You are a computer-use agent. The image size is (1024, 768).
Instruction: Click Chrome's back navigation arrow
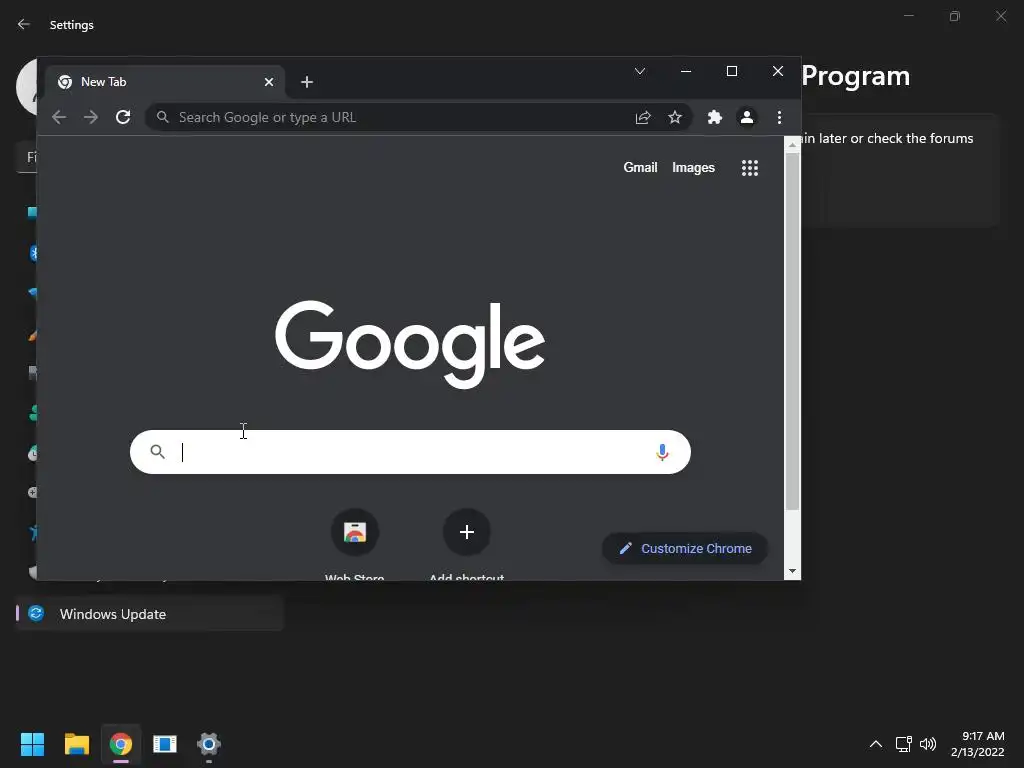tap(59, 118)
